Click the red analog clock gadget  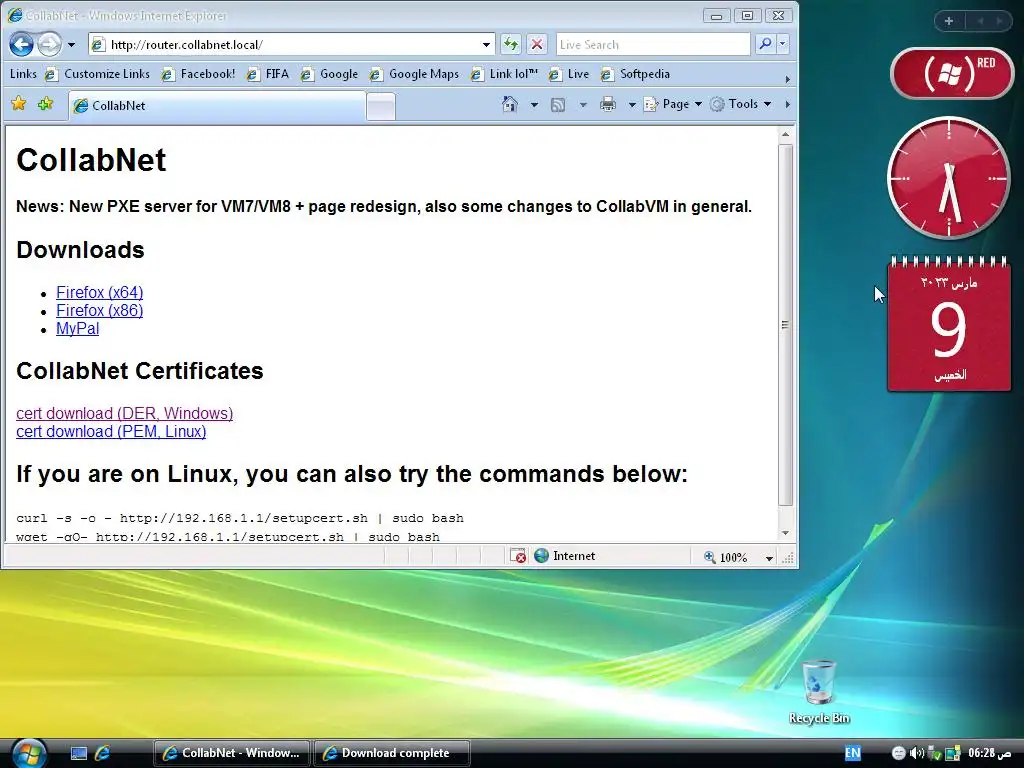point(948,178)
